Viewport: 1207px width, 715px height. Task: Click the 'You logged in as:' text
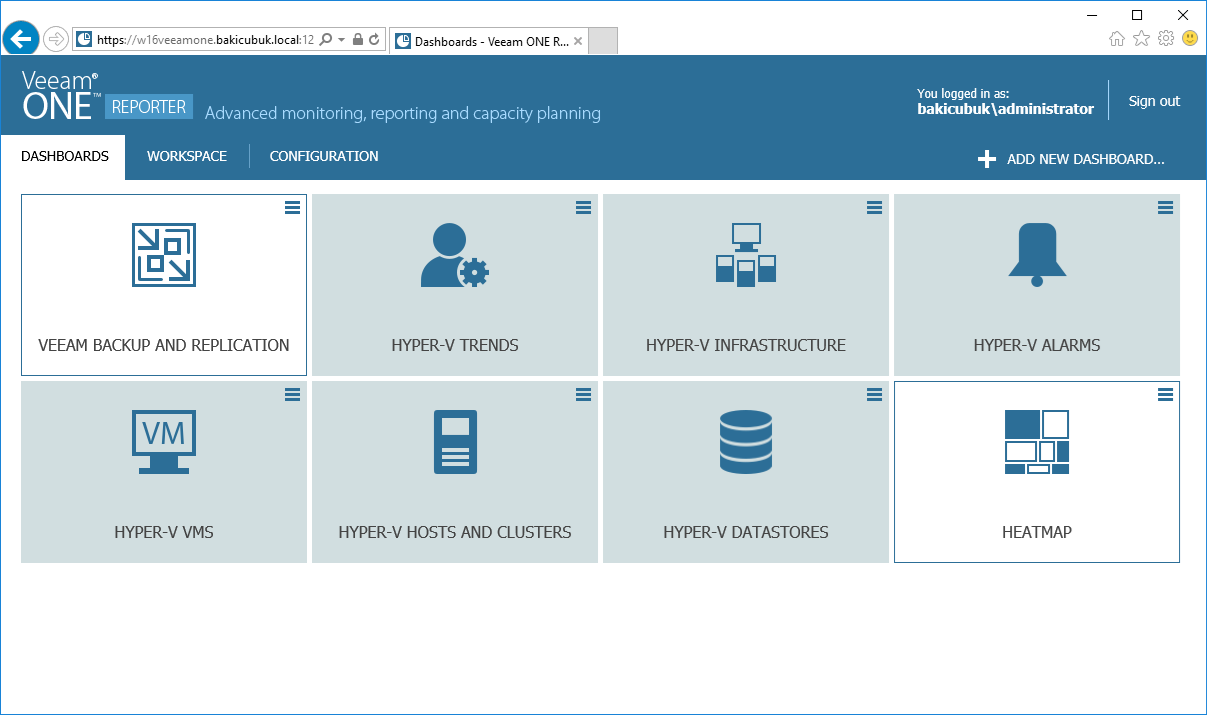point(963,94)
